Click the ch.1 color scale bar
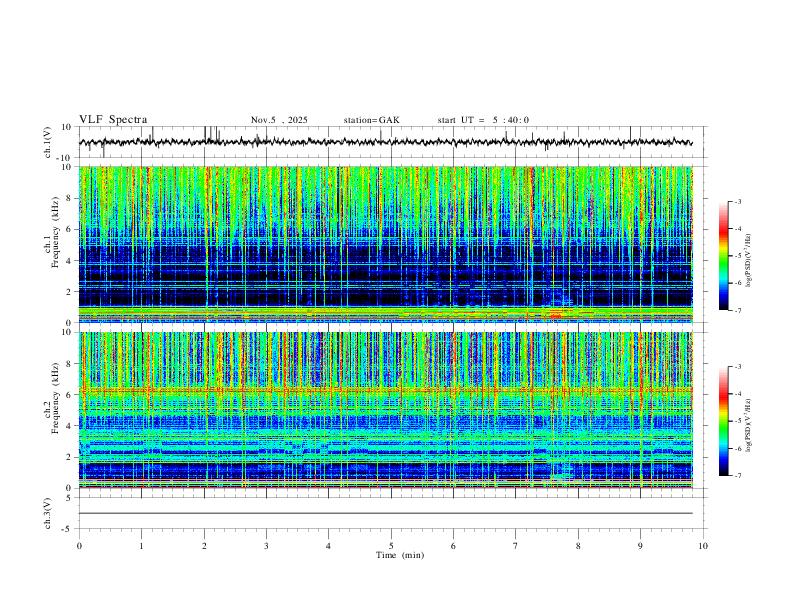 point(723,256)
